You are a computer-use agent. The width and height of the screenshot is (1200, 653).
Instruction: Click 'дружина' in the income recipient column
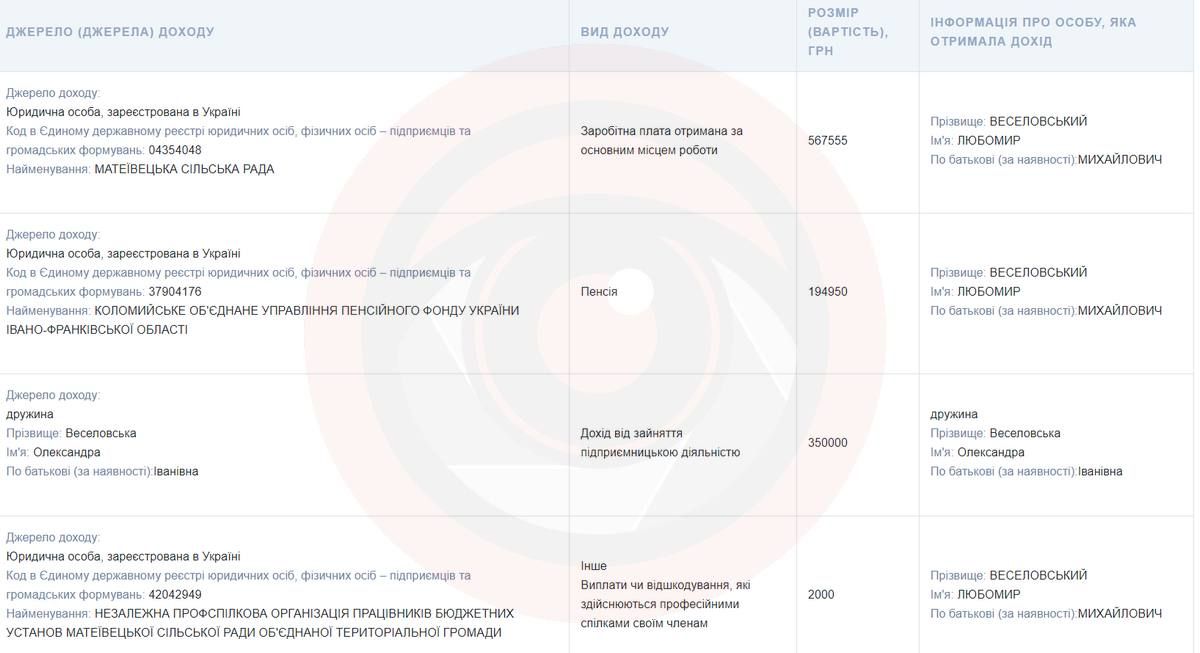tap(954, 414)
